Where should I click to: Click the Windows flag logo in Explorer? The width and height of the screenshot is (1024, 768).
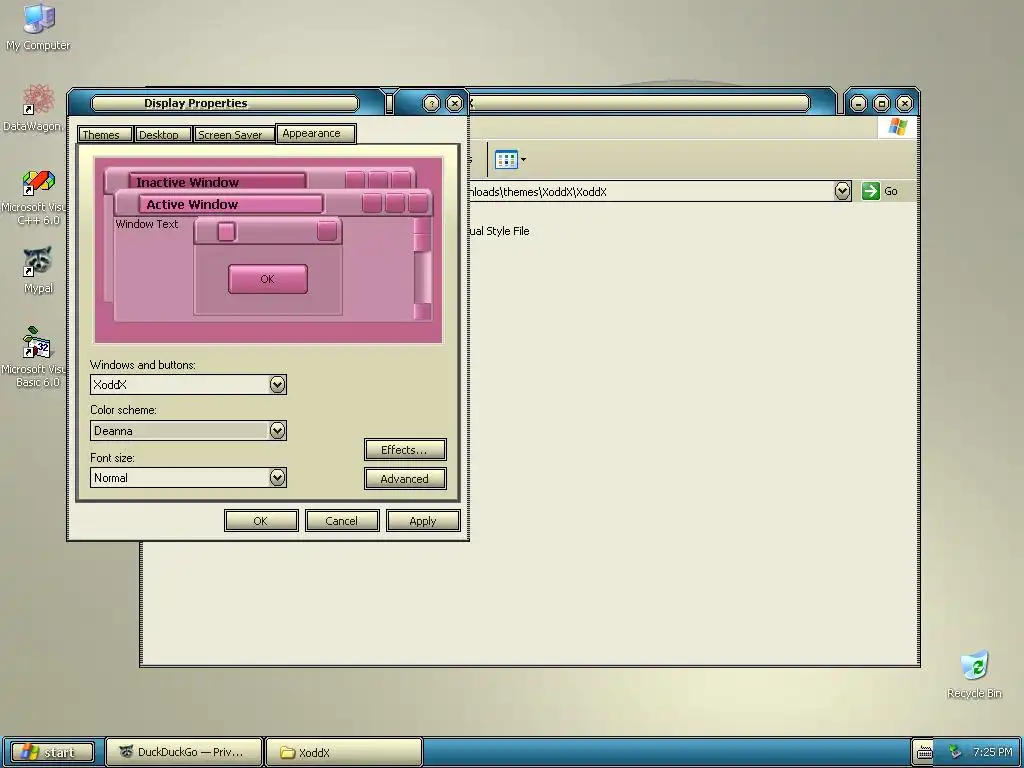(897, 127)
